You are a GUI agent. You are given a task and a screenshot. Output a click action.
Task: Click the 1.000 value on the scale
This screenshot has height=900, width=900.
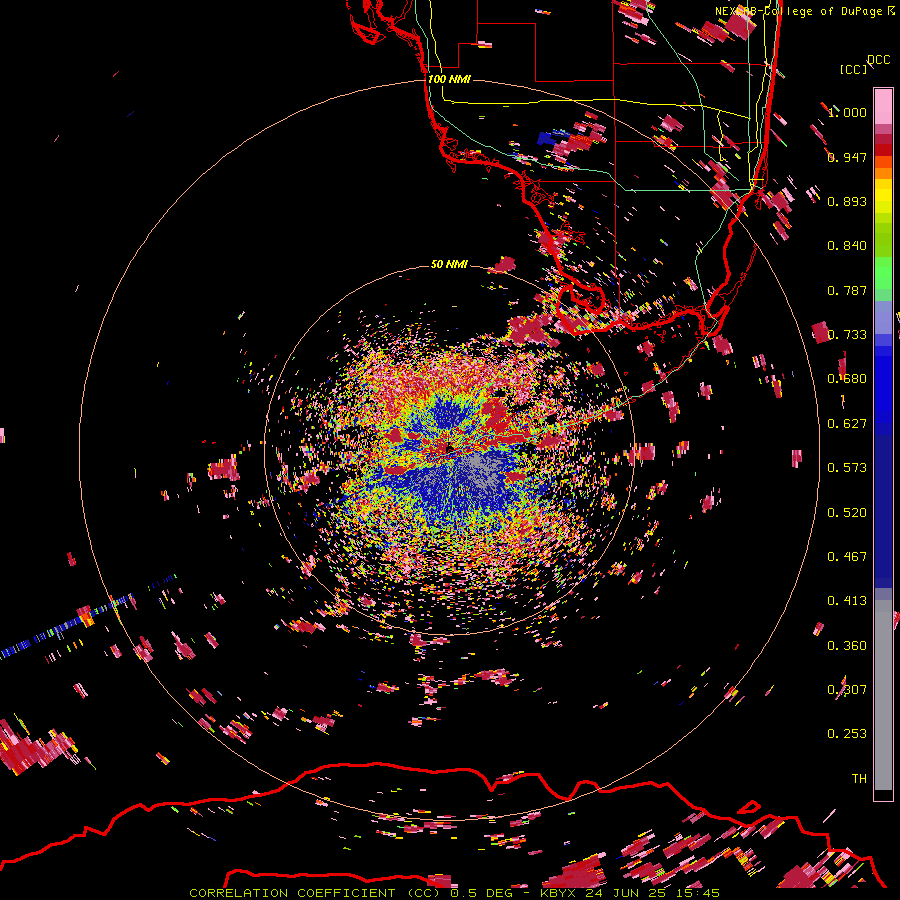tap(847, 112)
